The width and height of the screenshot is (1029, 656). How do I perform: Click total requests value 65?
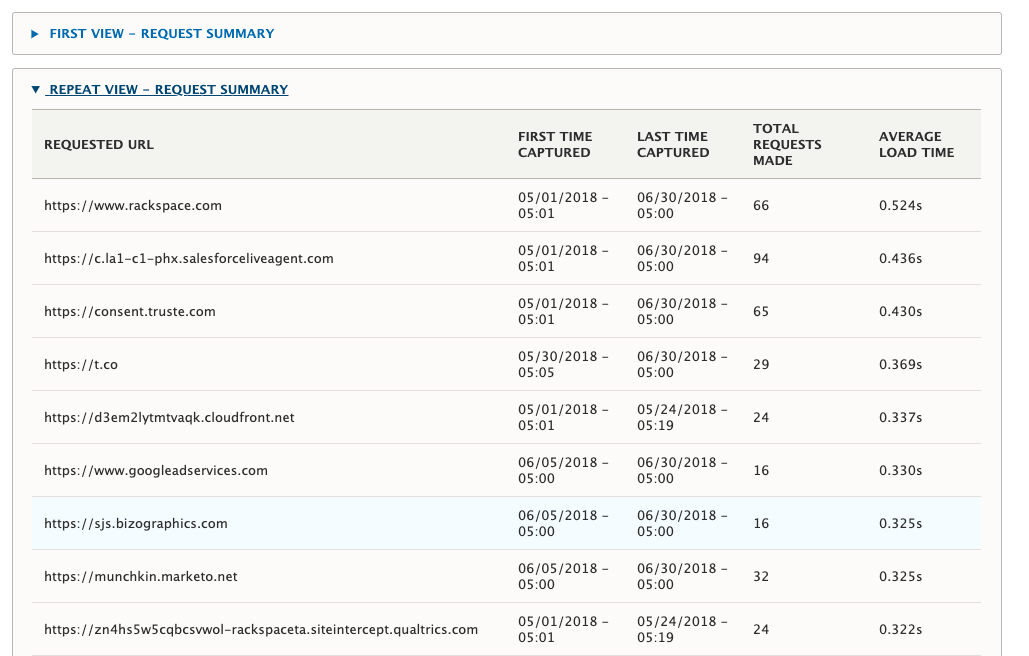point(761,312)
